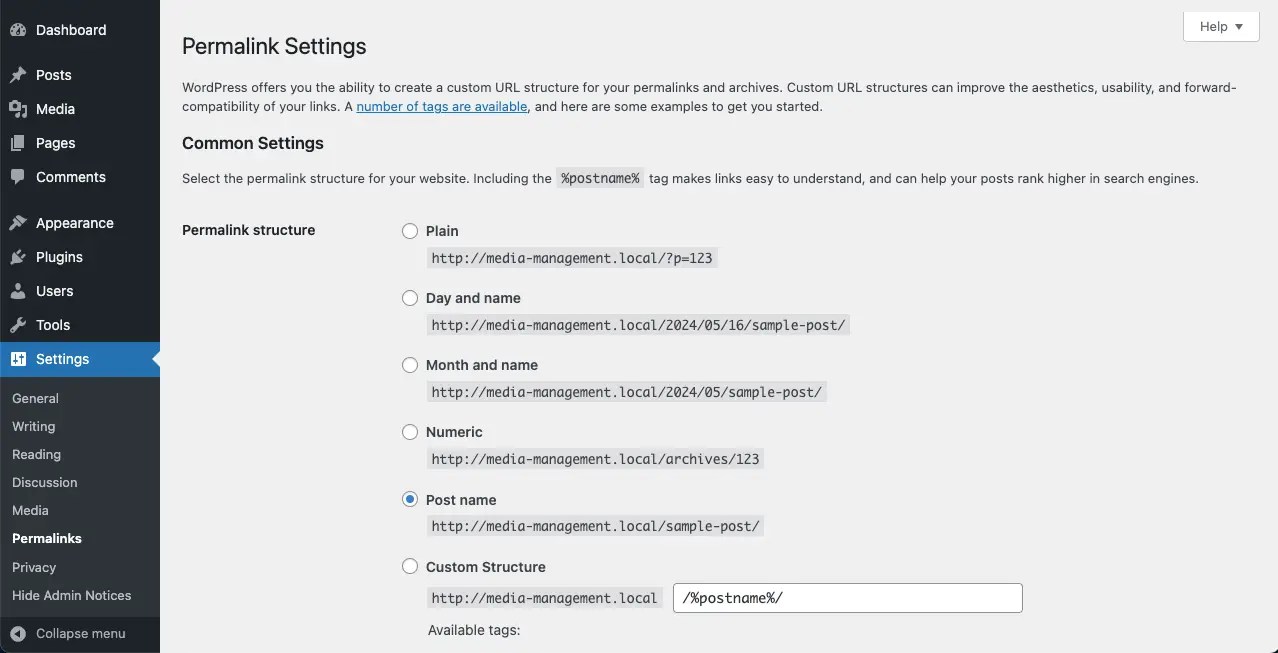Screen dimensions: 1278x653
Task: Select the Plain permalink structure
Action: [410, 230]
